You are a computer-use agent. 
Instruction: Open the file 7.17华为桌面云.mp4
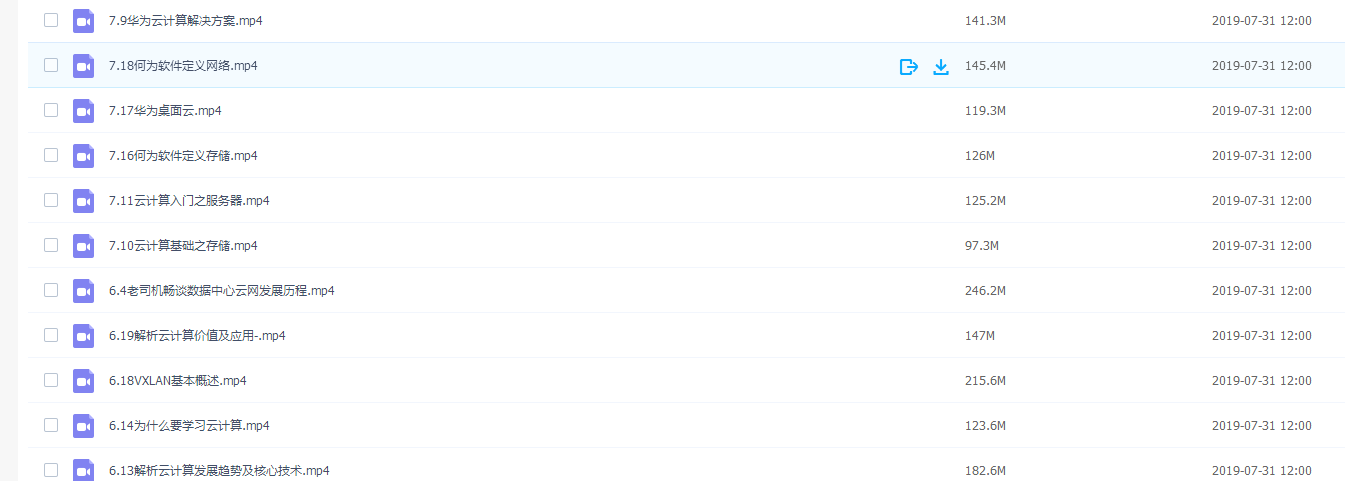click(165, 111)
